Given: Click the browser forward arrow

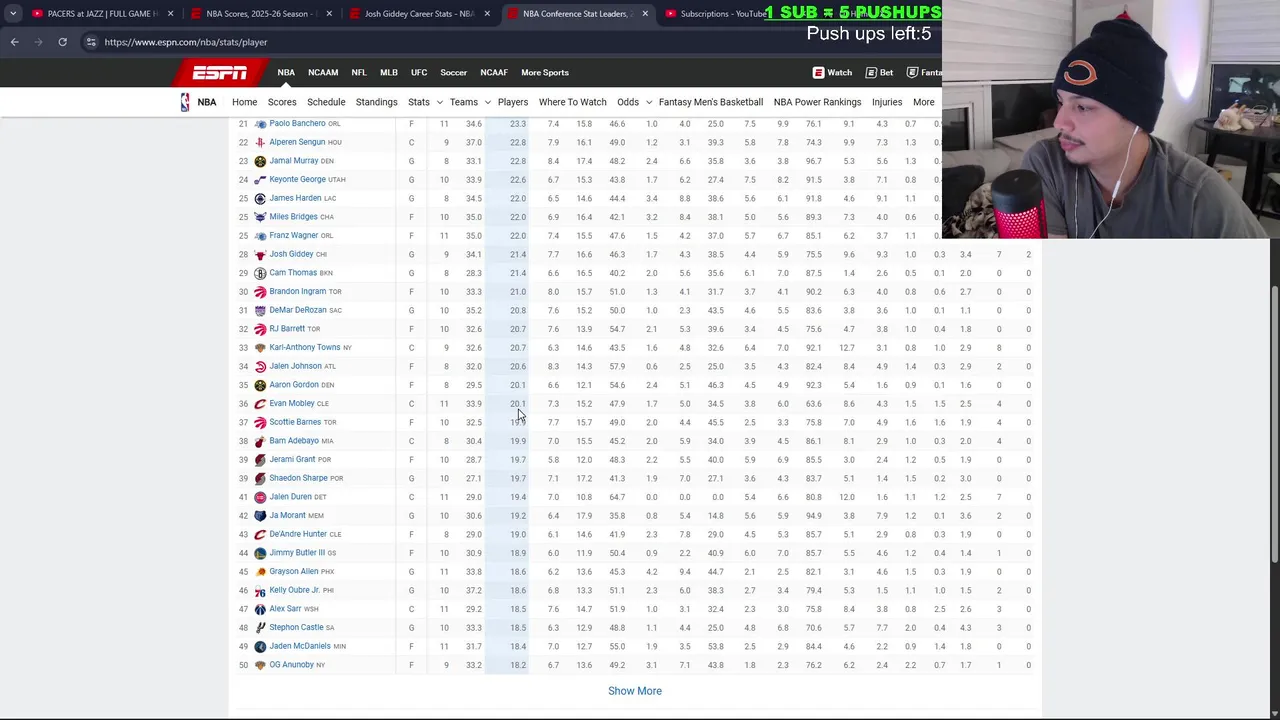Looking at the screenshot, I should [38, 42].
